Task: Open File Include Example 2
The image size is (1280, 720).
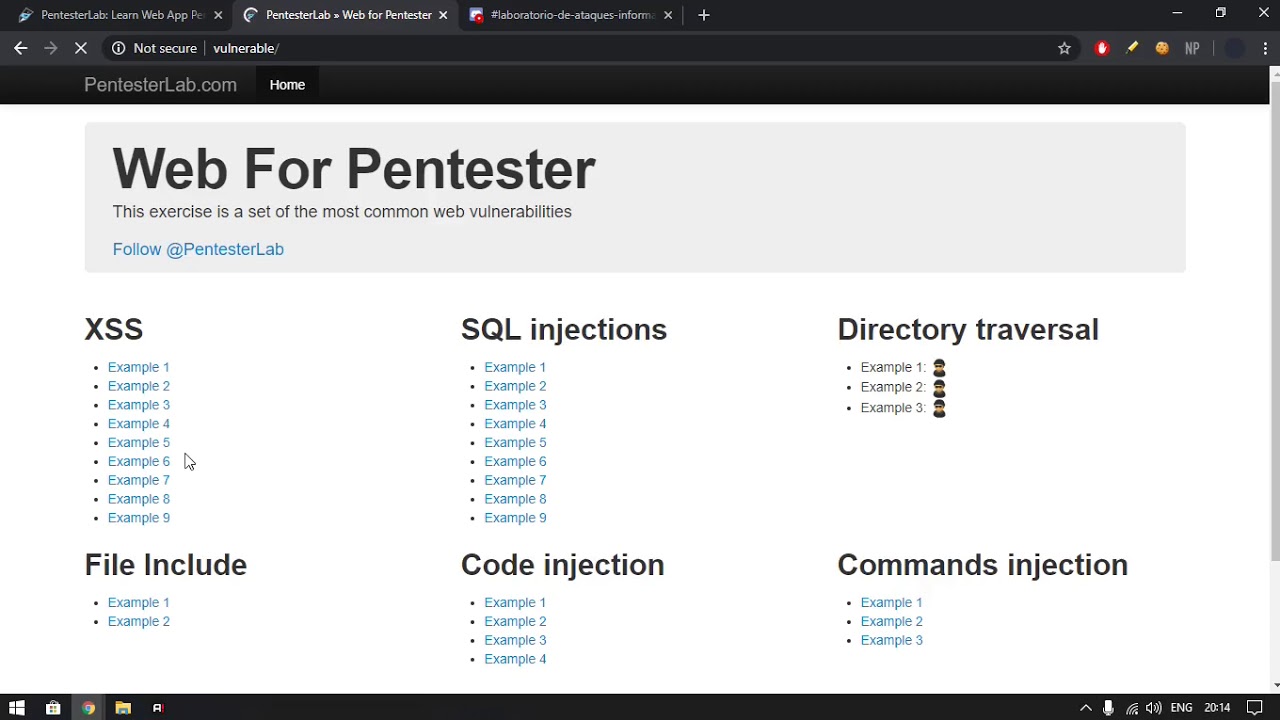Action: pyautogui.click(x=139, y=621)
